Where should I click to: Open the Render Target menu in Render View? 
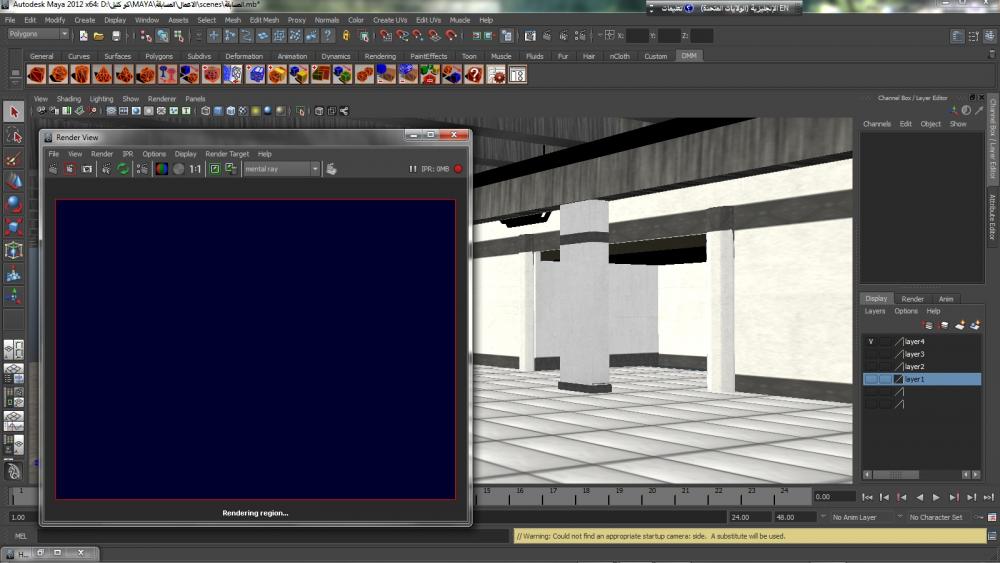click(x=227, y=154)
